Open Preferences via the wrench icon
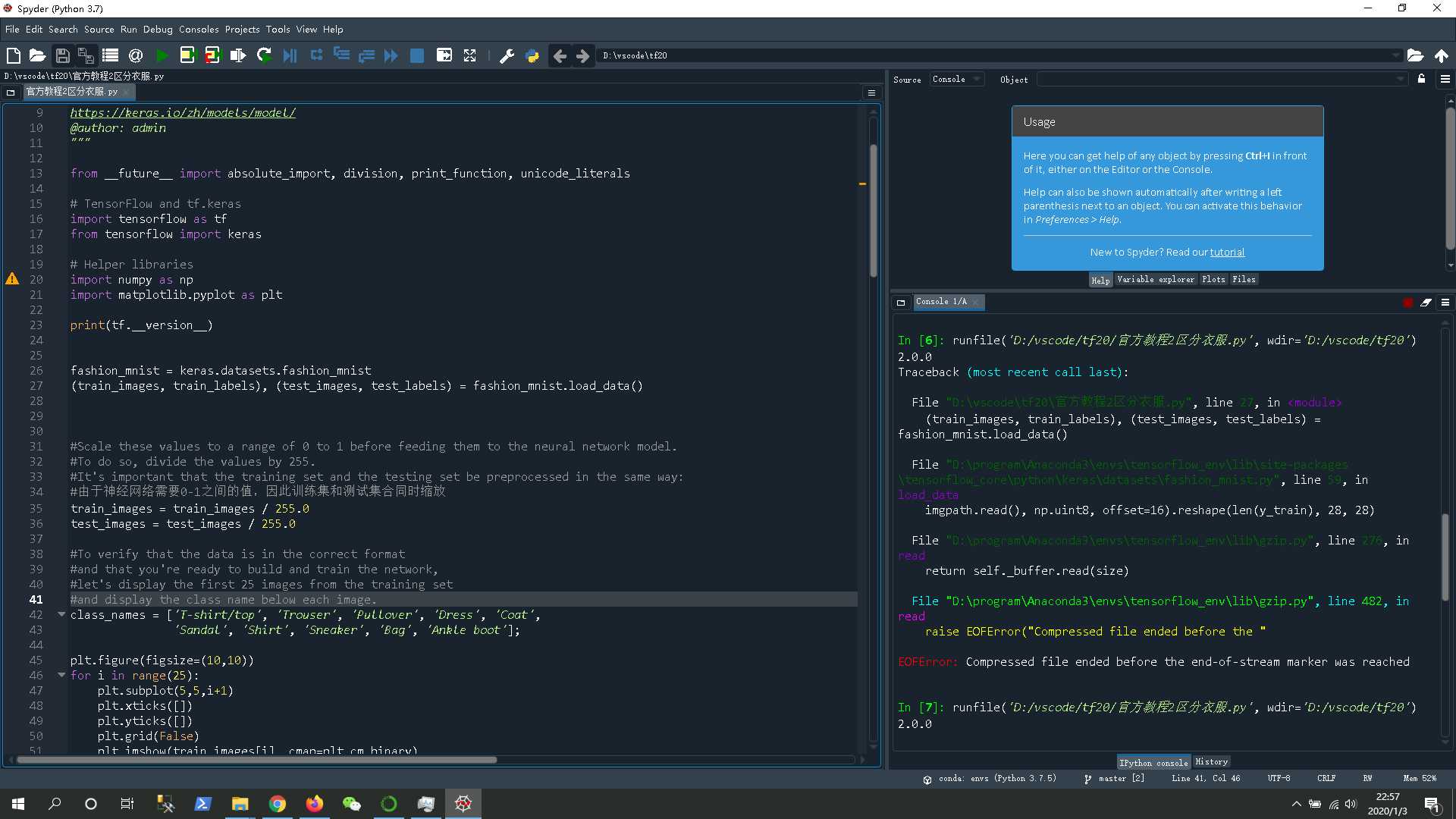This screenshot has height=819, width=1456. (507, 55)
